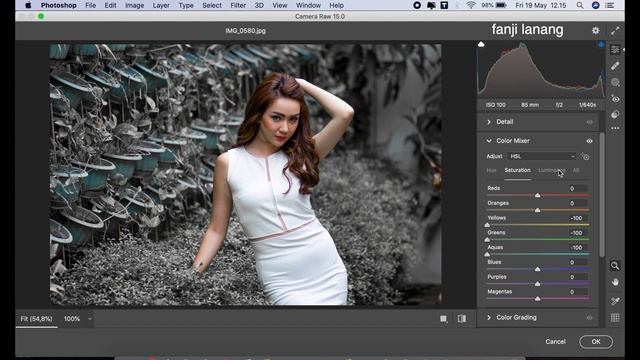The width and height of the screenshot is (640, 360).
Task: Switch to the All tab
Action: pyautogui.click(x=576, y=170)
